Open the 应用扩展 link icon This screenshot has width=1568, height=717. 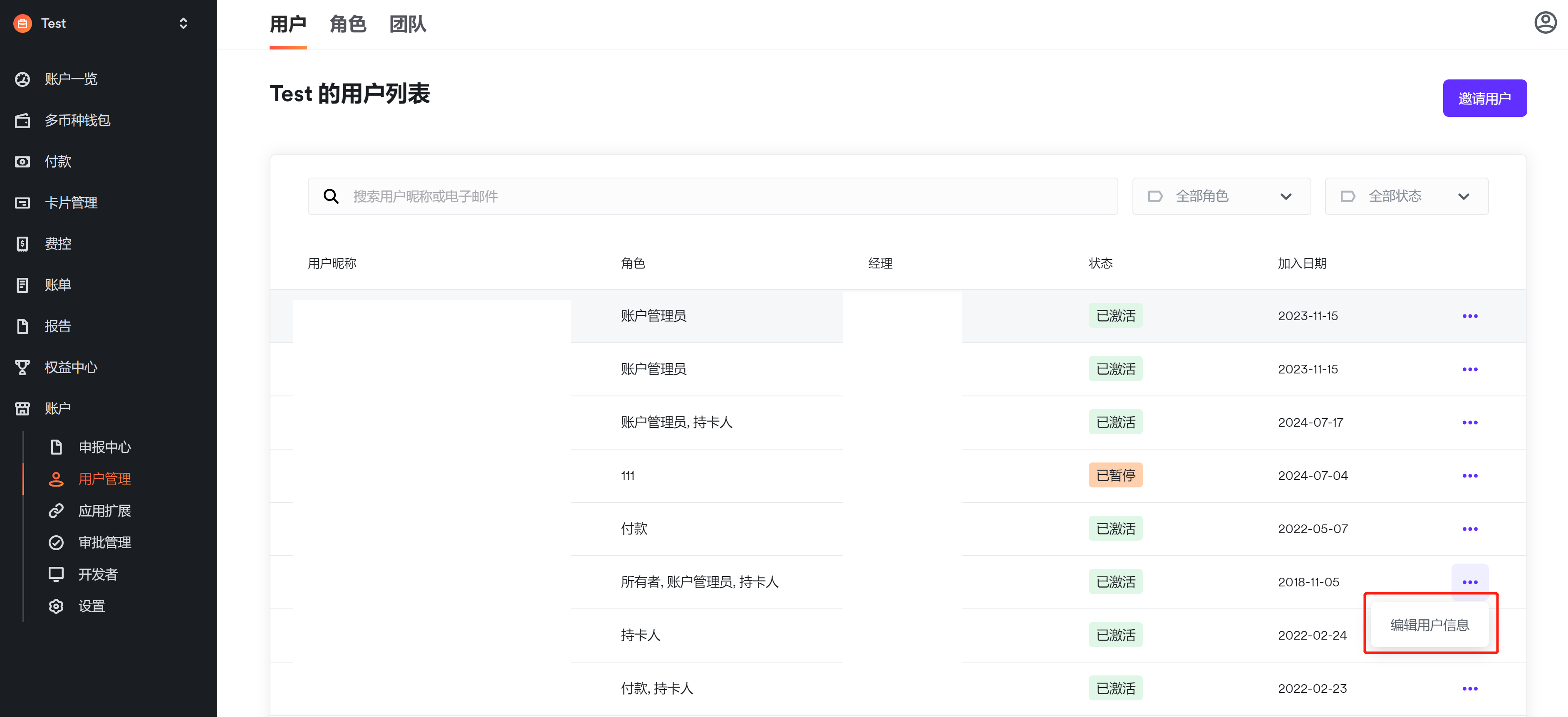coord(56,511)
